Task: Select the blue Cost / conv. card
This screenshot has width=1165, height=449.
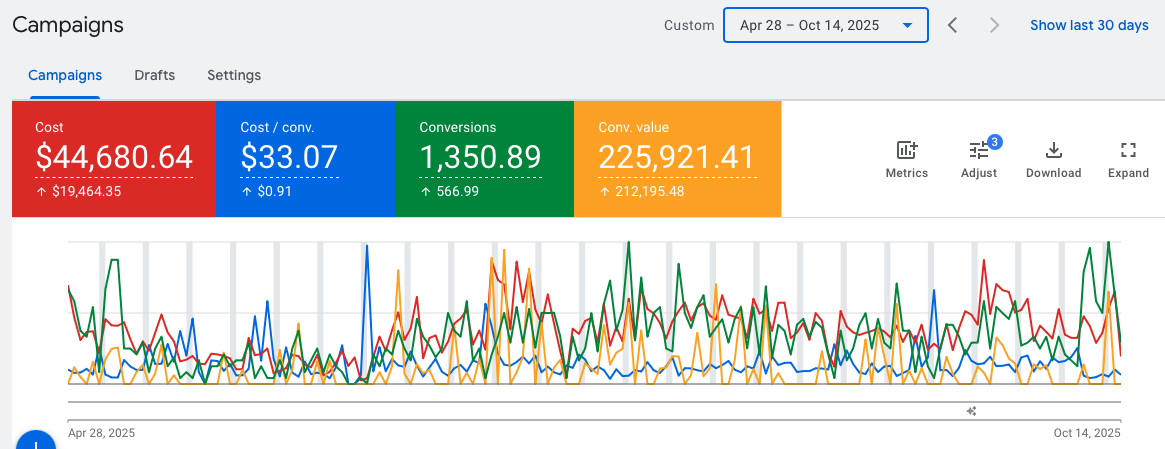Action: [x=305, y=159]
